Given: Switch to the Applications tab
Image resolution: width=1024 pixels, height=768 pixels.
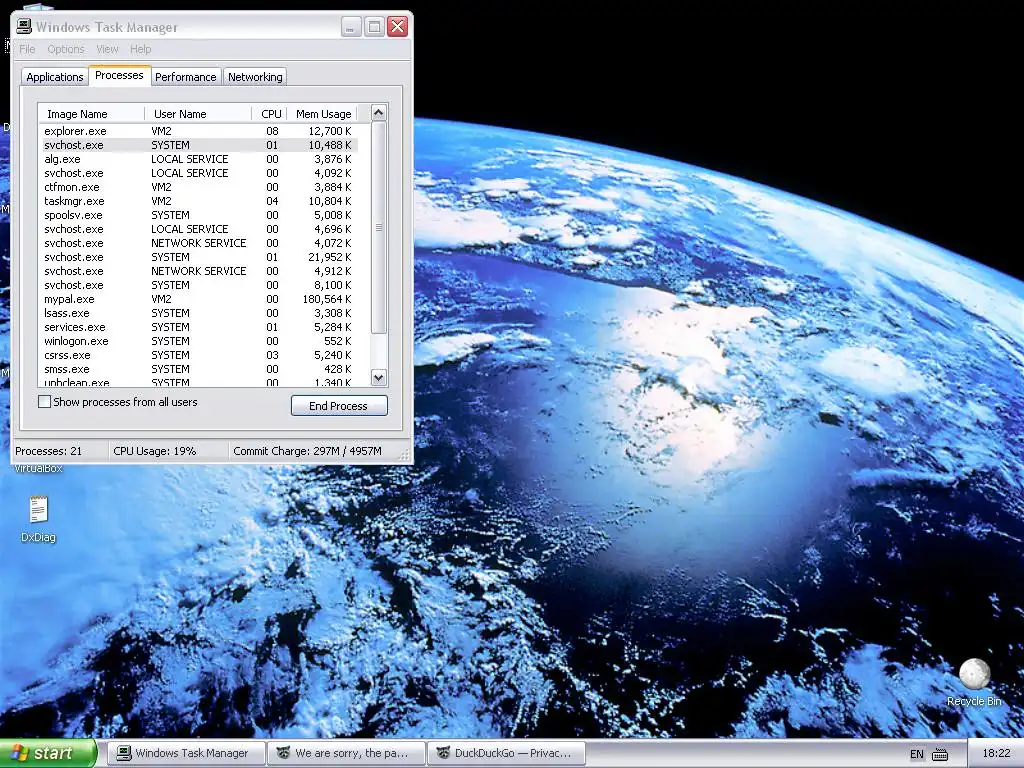Looking at the screenshot, I should click(55, 77).
